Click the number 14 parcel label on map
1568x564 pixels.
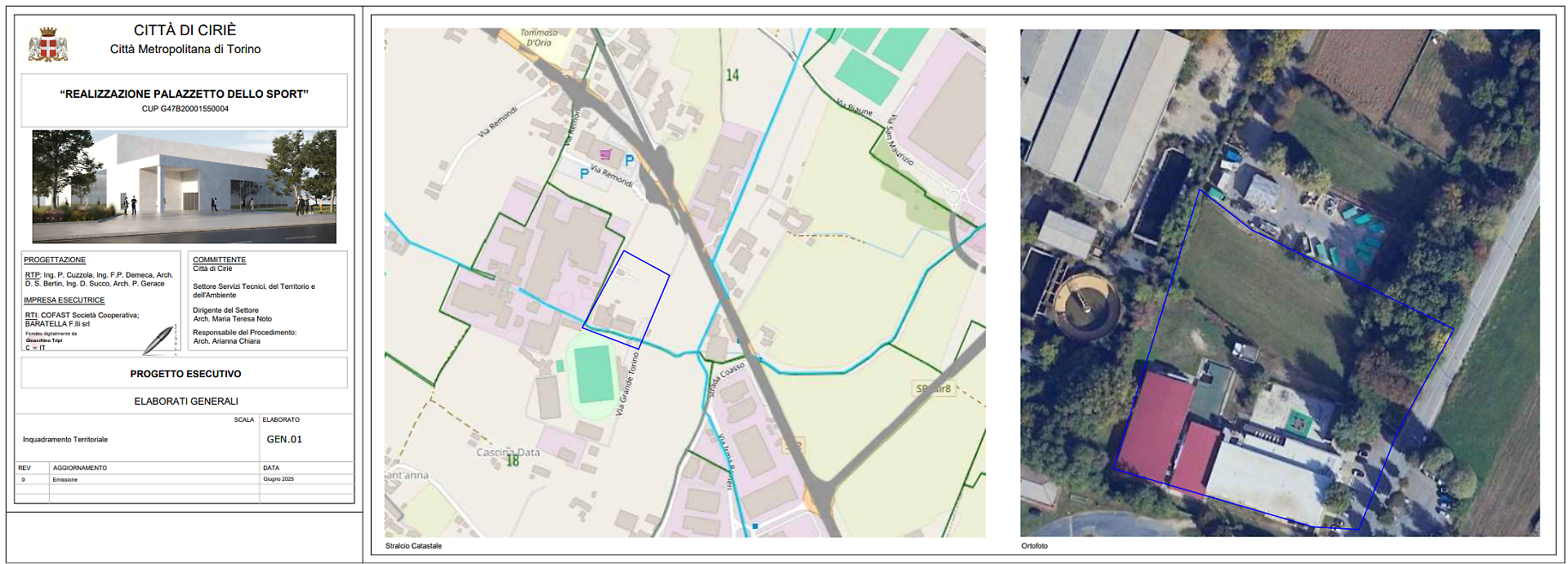(733, 75)
